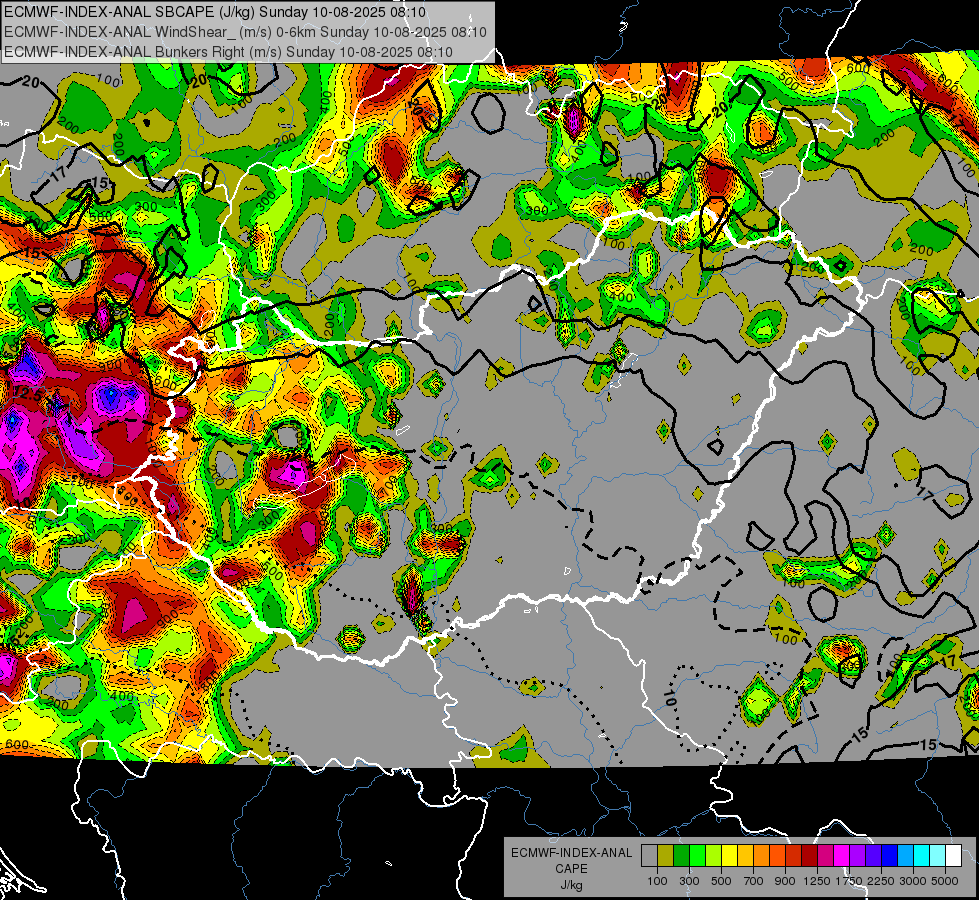Click the legend value 2250
Viewport: 979px width, 900px height.
(881, 881)
